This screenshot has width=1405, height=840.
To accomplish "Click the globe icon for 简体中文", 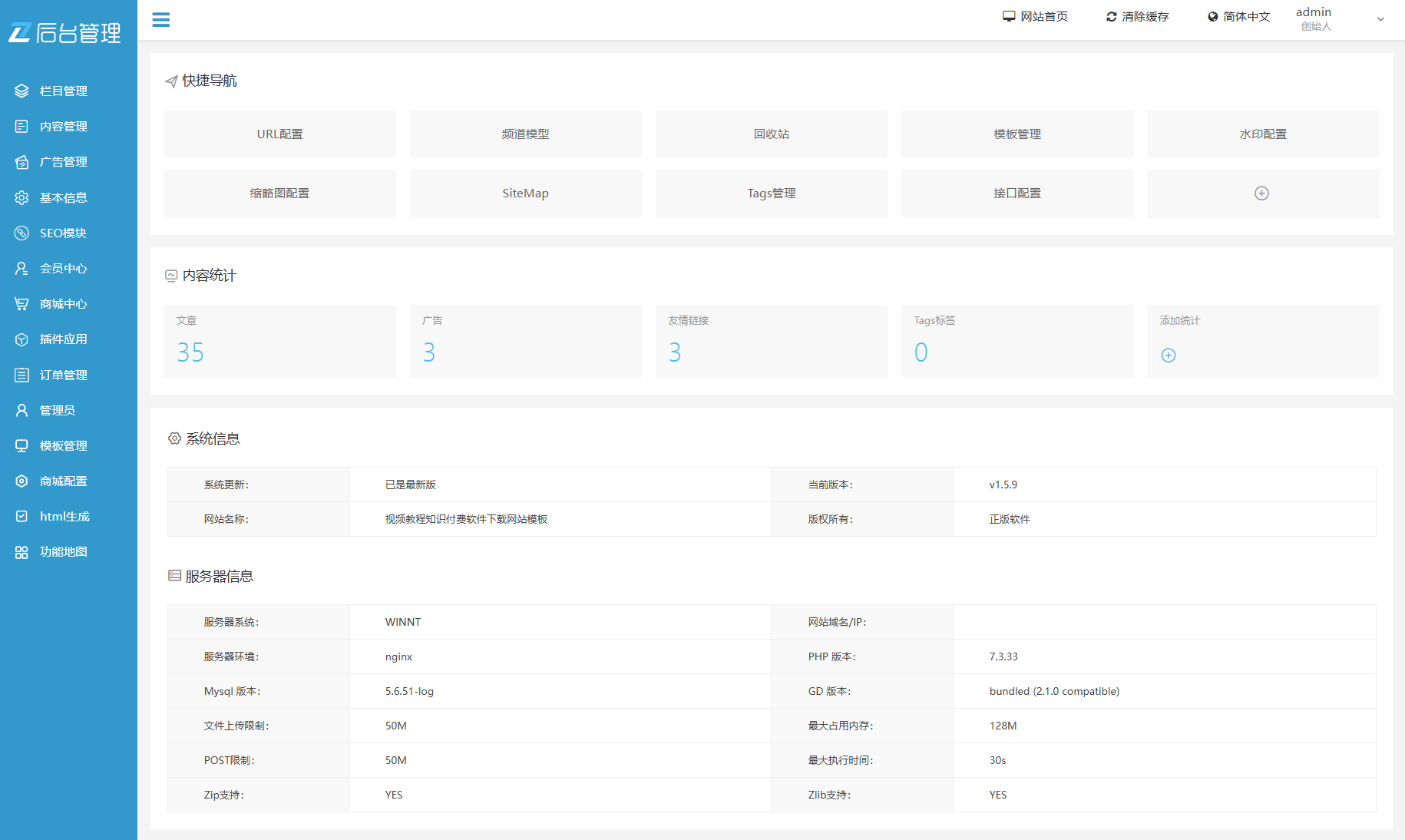I will (1212, 17).
